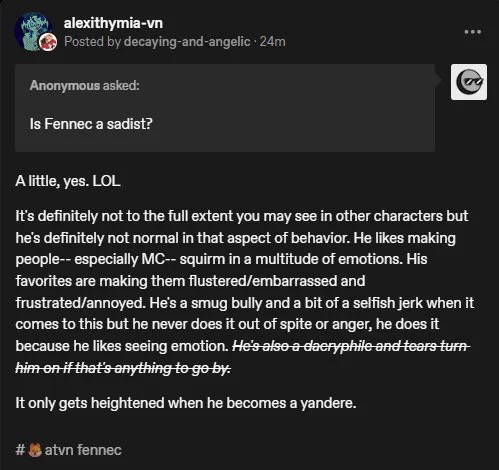Open the post permalink via 24m timestamp
The width and height of the screenshot is (499, 470).
point(272,42)
